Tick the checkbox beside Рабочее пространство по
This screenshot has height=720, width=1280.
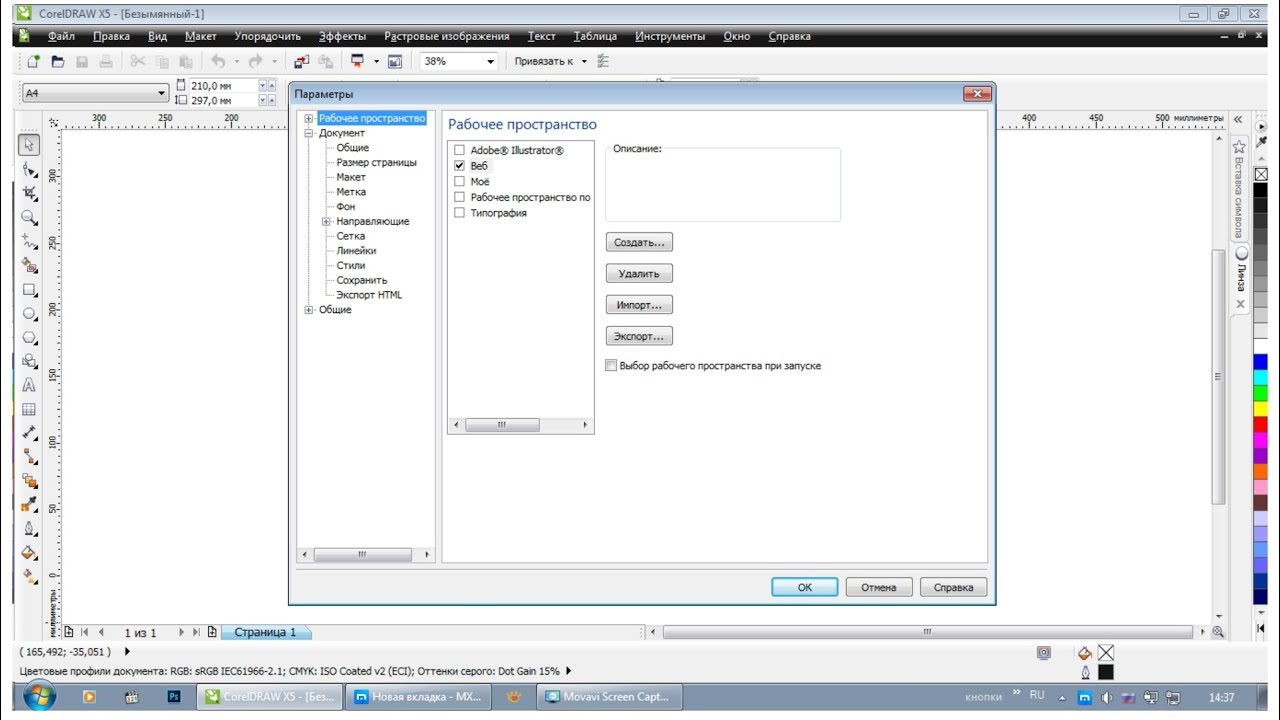pos(460,197)
